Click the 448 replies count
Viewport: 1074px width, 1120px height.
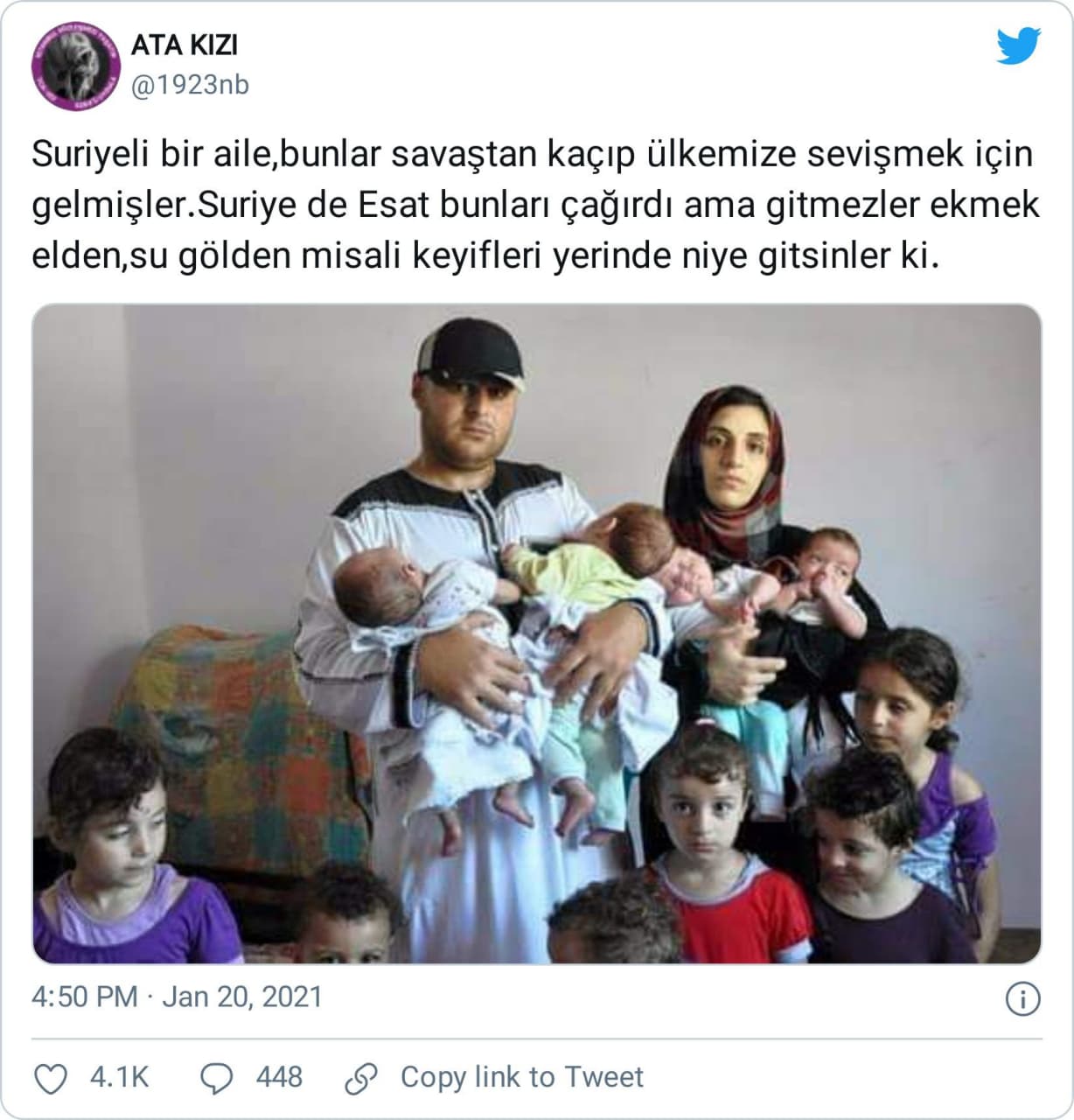point(279,1077)
